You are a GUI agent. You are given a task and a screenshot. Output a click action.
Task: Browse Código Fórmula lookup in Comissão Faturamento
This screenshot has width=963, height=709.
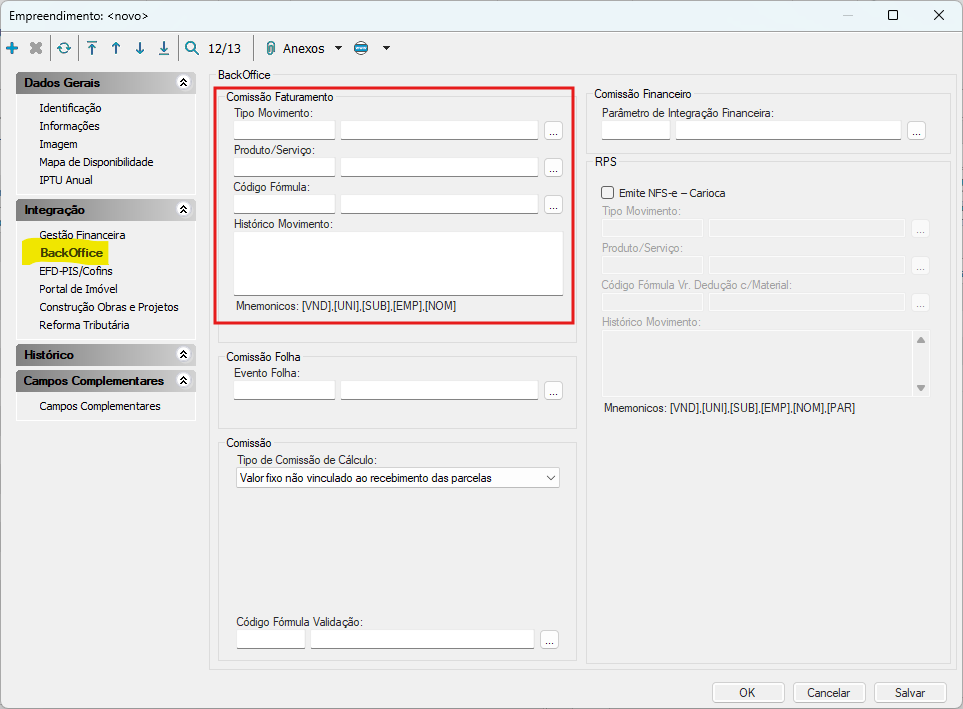[553, 205]
